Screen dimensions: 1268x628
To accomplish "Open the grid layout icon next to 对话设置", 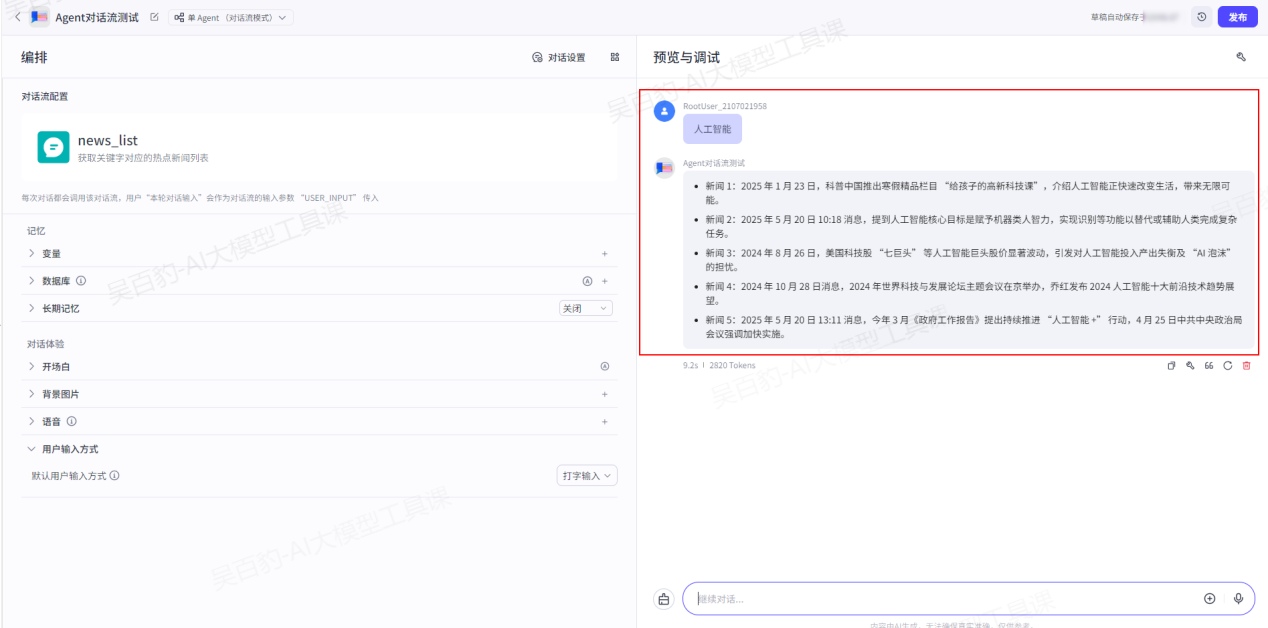I will [x=615, y=58].
